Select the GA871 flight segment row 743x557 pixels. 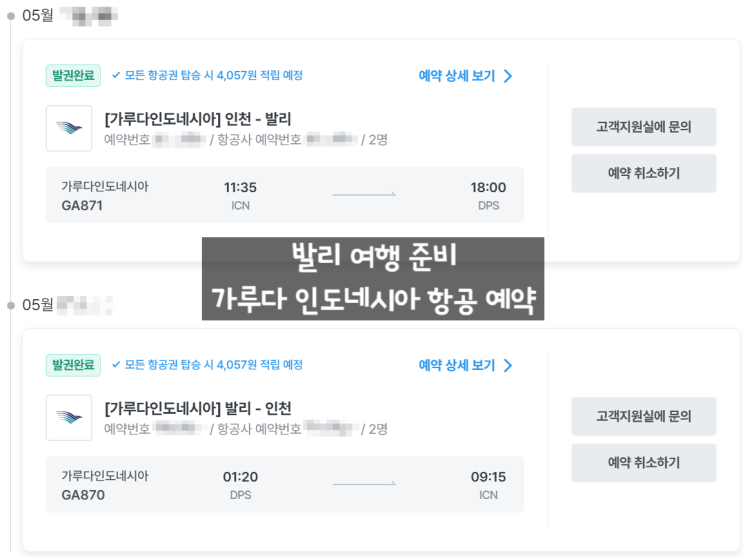point(285,195)
